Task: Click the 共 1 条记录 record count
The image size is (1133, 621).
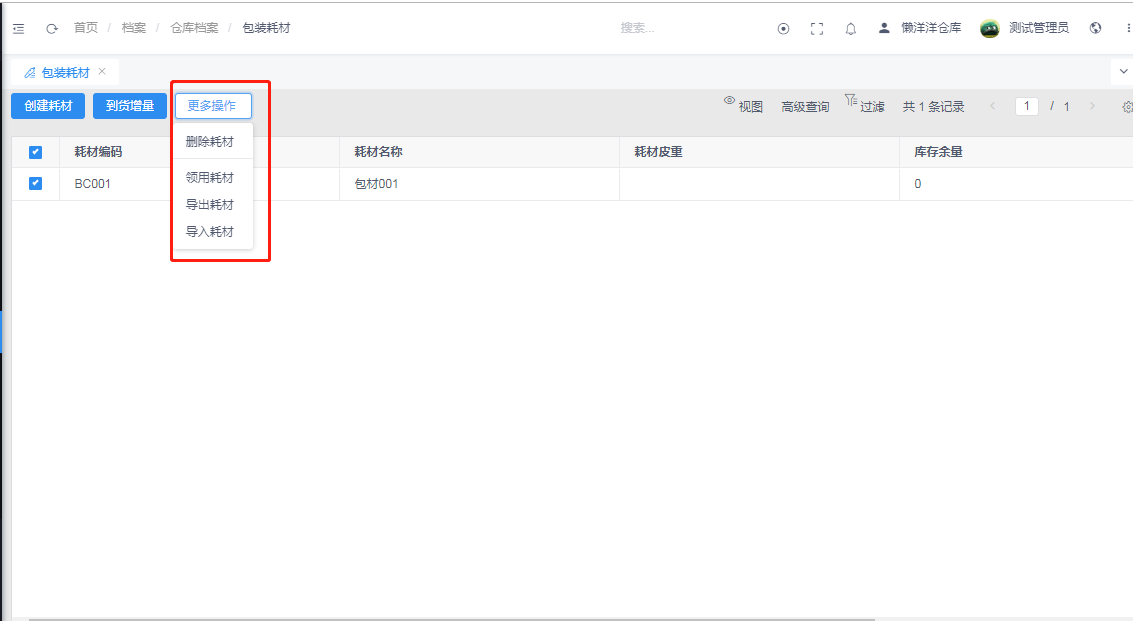Action: pos(933,107)
